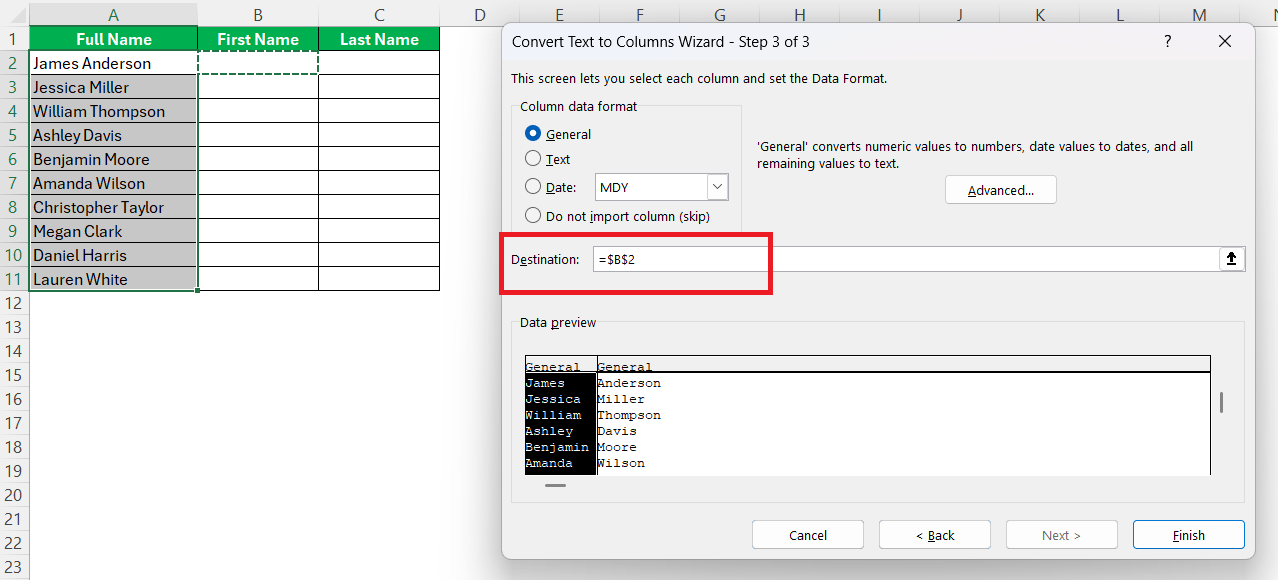1278x580 pixels.
Task: Click empty cell B2 under First Name
Action: pyautogui.click(x=258, y=63)
